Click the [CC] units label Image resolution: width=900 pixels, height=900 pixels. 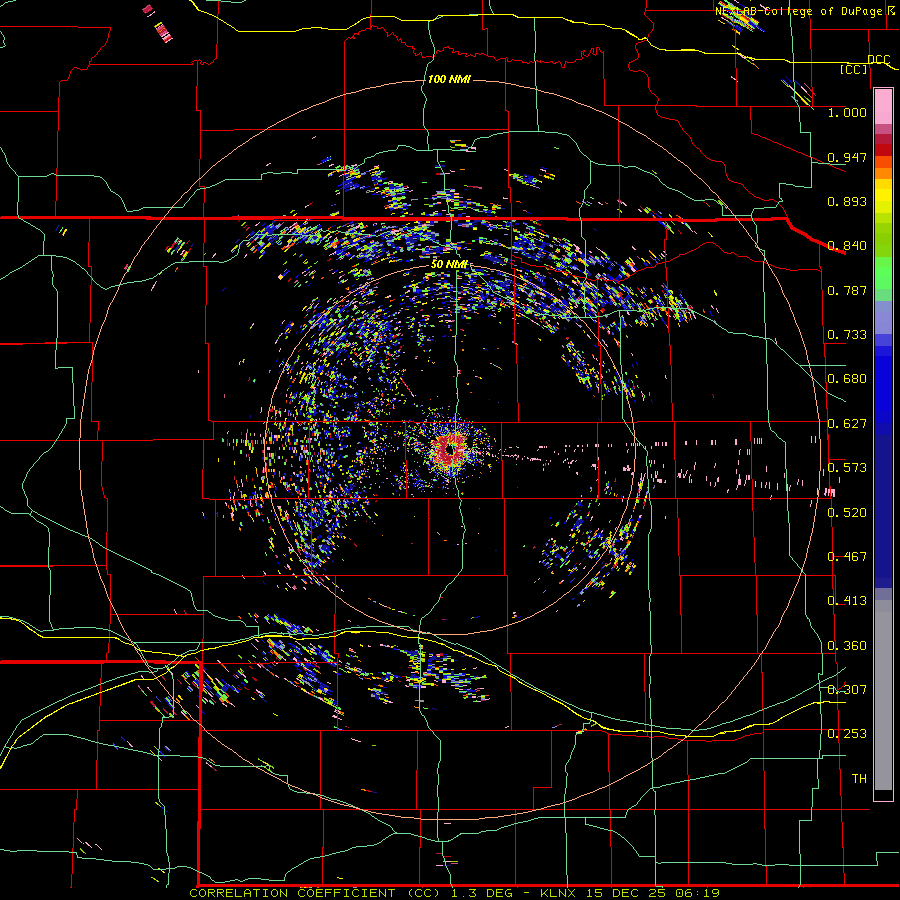pyautogui.click(x=854, y=69)
